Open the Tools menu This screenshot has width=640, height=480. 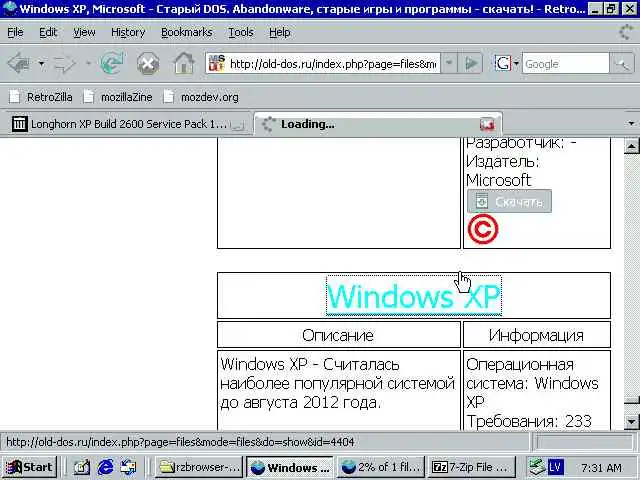[x=241, y=32]
